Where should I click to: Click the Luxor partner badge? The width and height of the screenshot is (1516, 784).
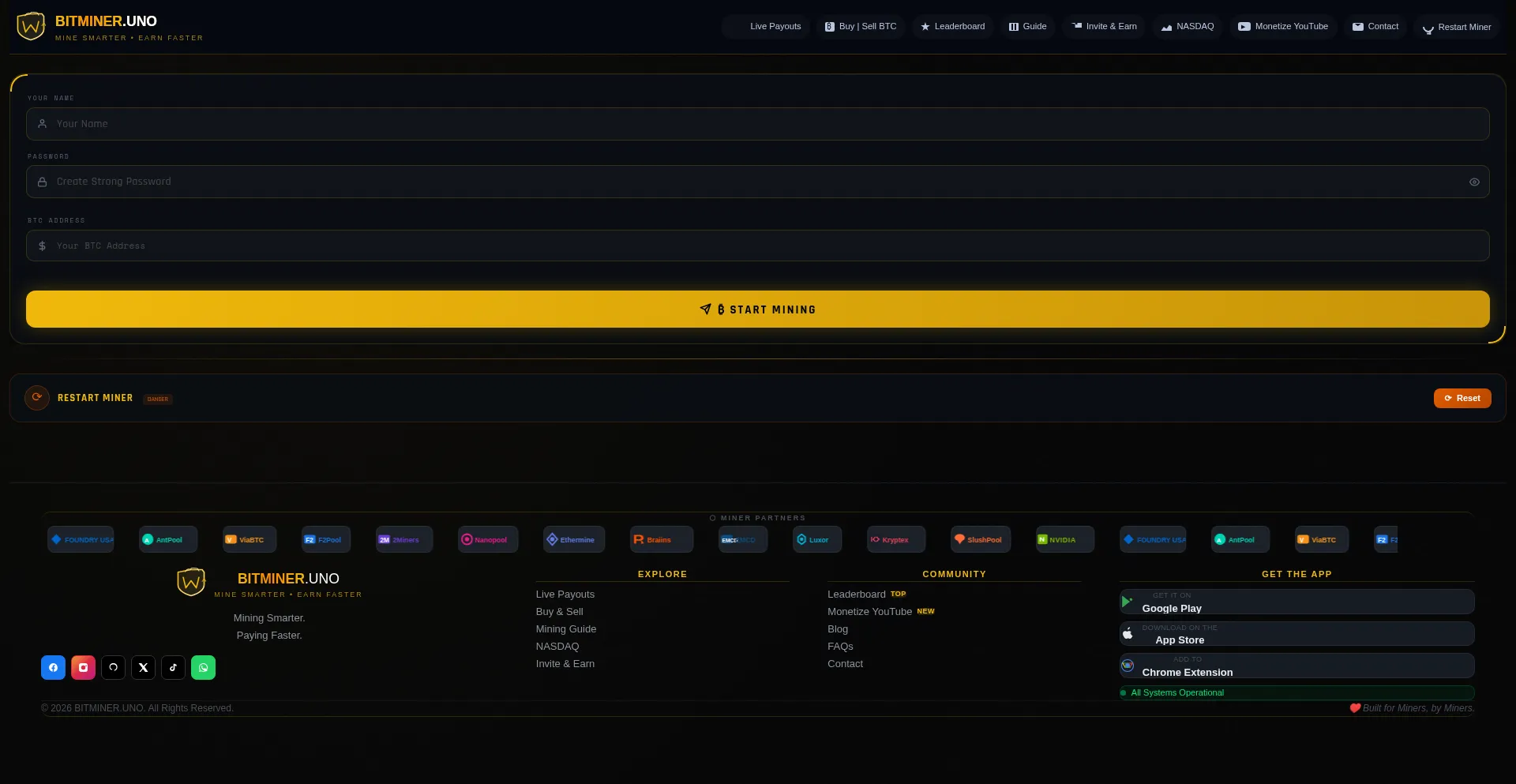coord(817,540)
